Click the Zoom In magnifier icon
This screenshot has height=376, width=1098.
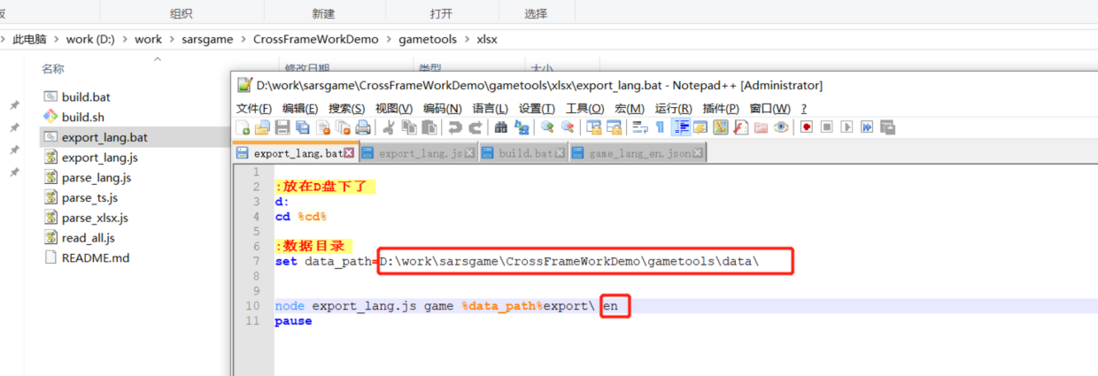548,127
